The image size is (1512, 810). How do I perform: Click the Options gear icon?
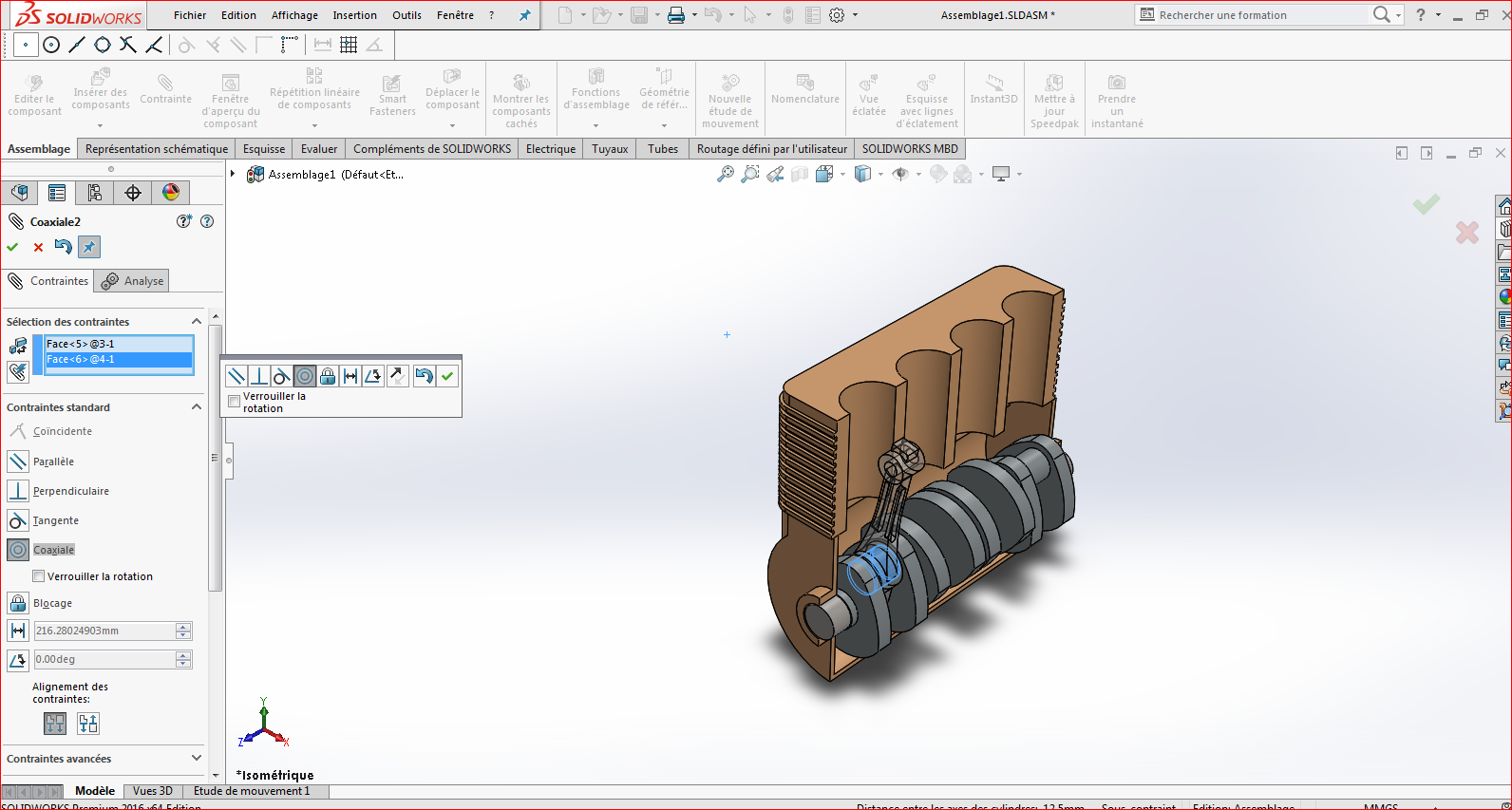pos(837,15)
